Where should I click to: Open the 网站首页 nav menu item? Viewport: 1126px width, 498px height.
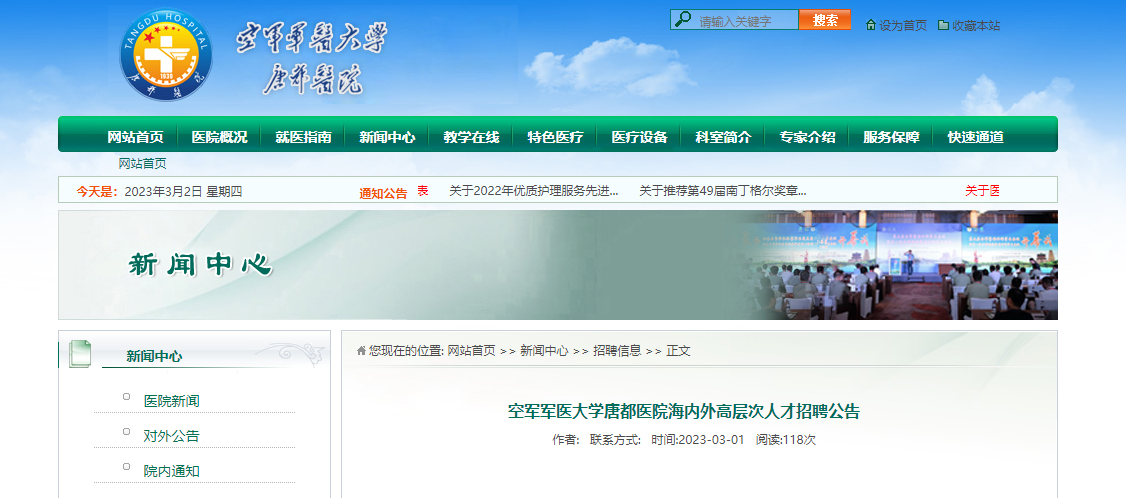click(x=136, y=137)
